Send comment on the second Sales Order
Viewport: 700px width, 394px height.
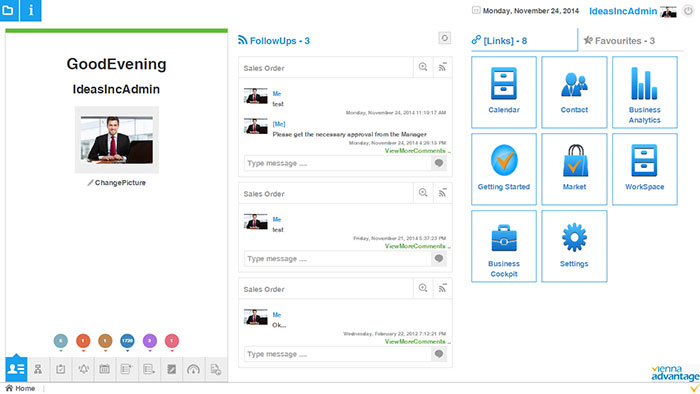click(439, 259)
